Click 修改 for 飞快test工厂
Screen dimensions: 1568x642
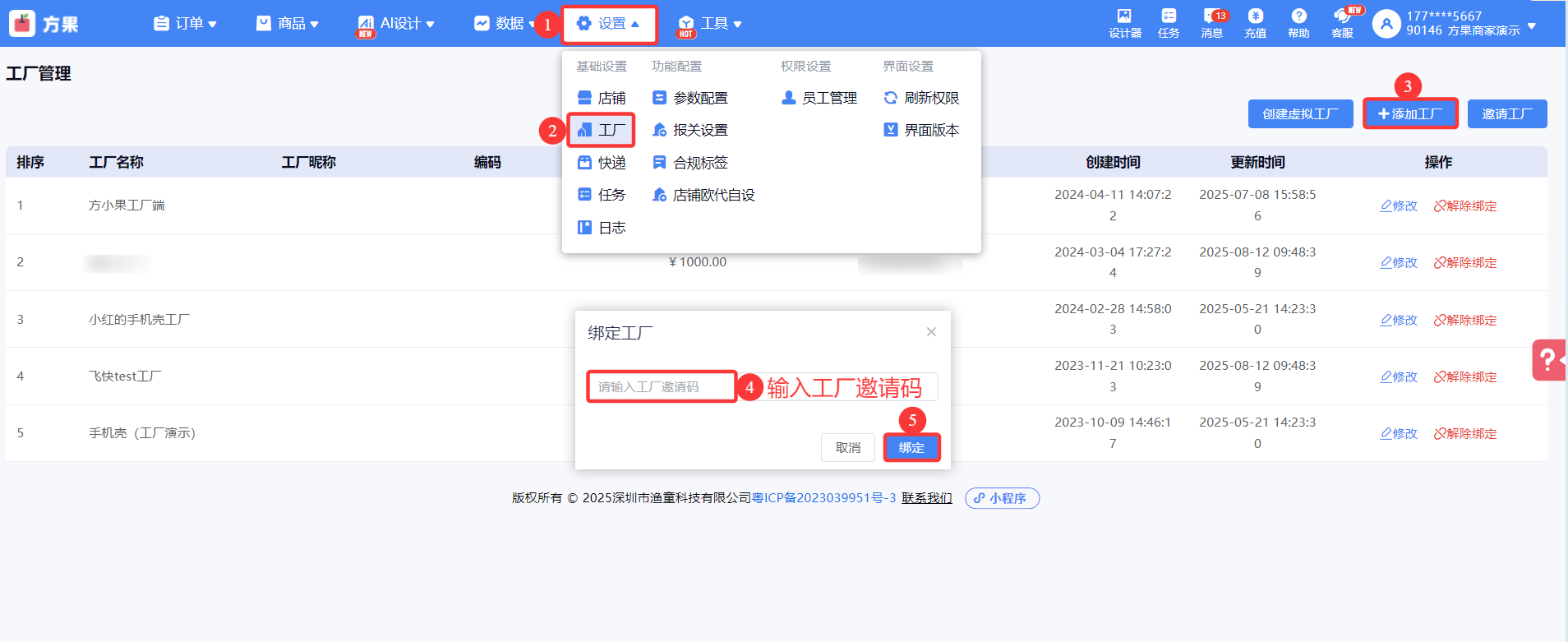click(1399, 376)
